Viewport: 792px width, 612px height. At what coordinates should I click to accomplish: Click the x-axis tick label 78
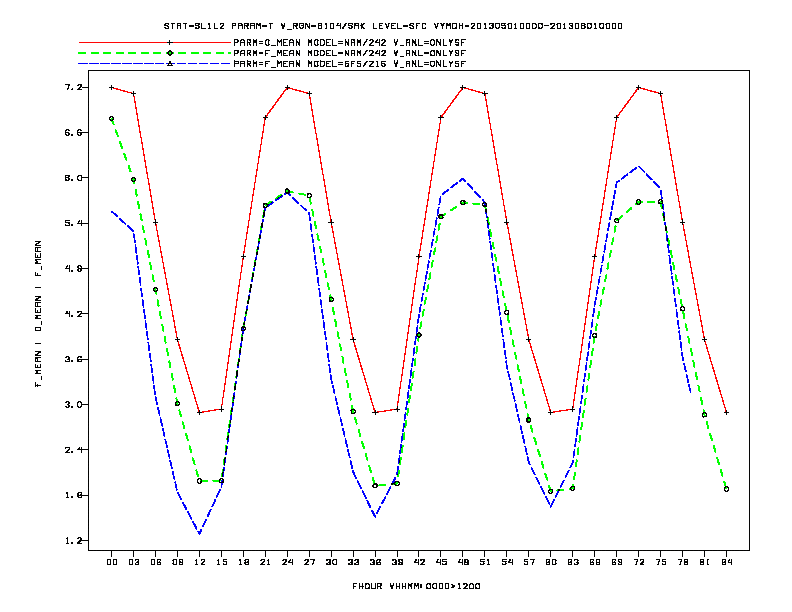682,562
